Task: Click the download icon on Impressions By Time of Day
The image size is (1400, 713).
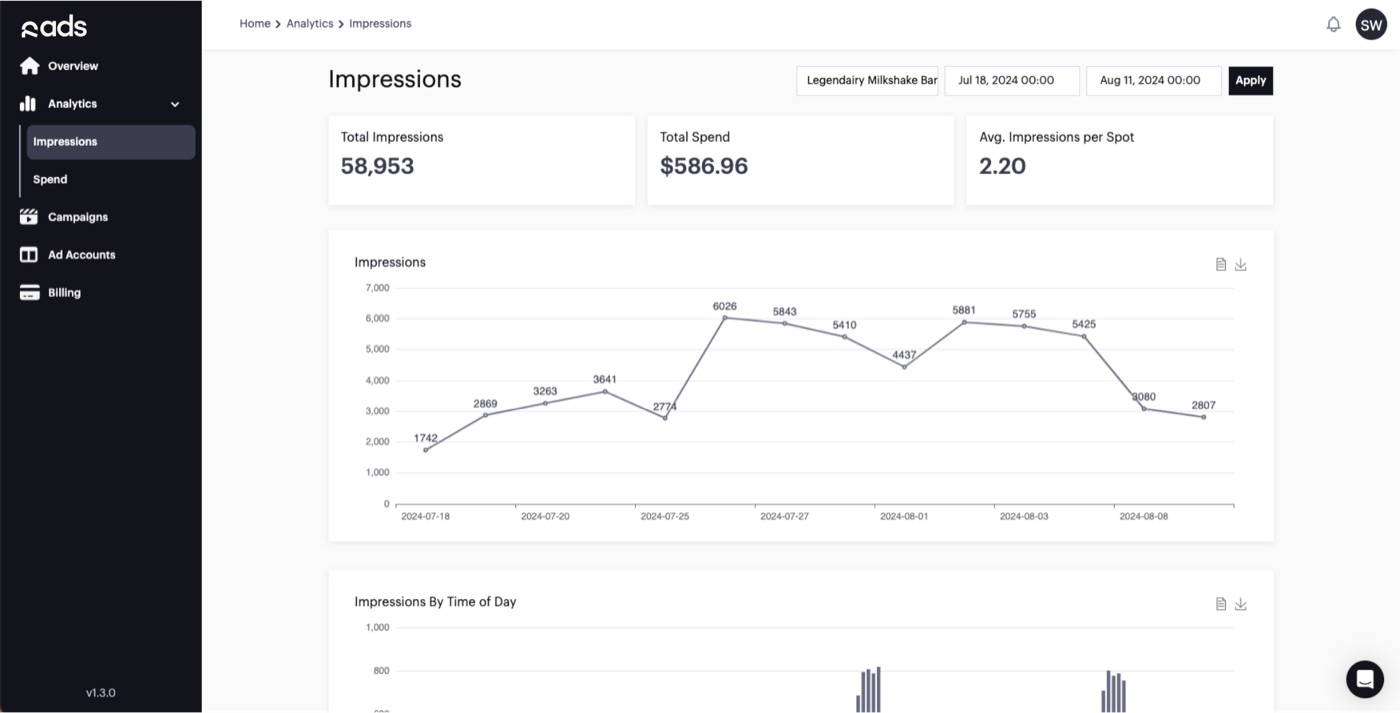Action: coord(1241,603)
